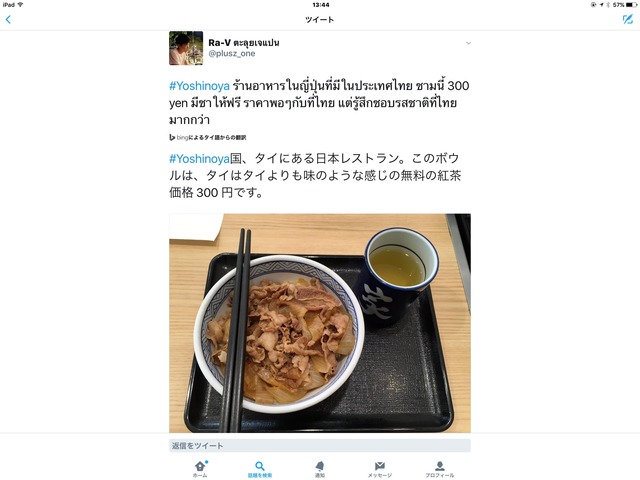The height and width of the screenshot is (480, 640).
Task: Open the #Yoshinoya hashtag in the translated text
Action: (x=200, y=158)
